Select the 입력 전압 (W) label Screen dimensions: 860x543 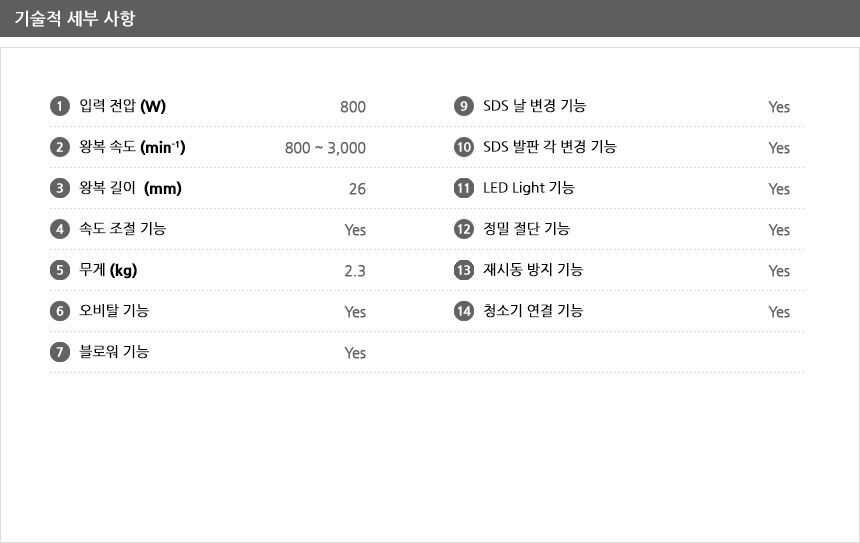(122, 106)
